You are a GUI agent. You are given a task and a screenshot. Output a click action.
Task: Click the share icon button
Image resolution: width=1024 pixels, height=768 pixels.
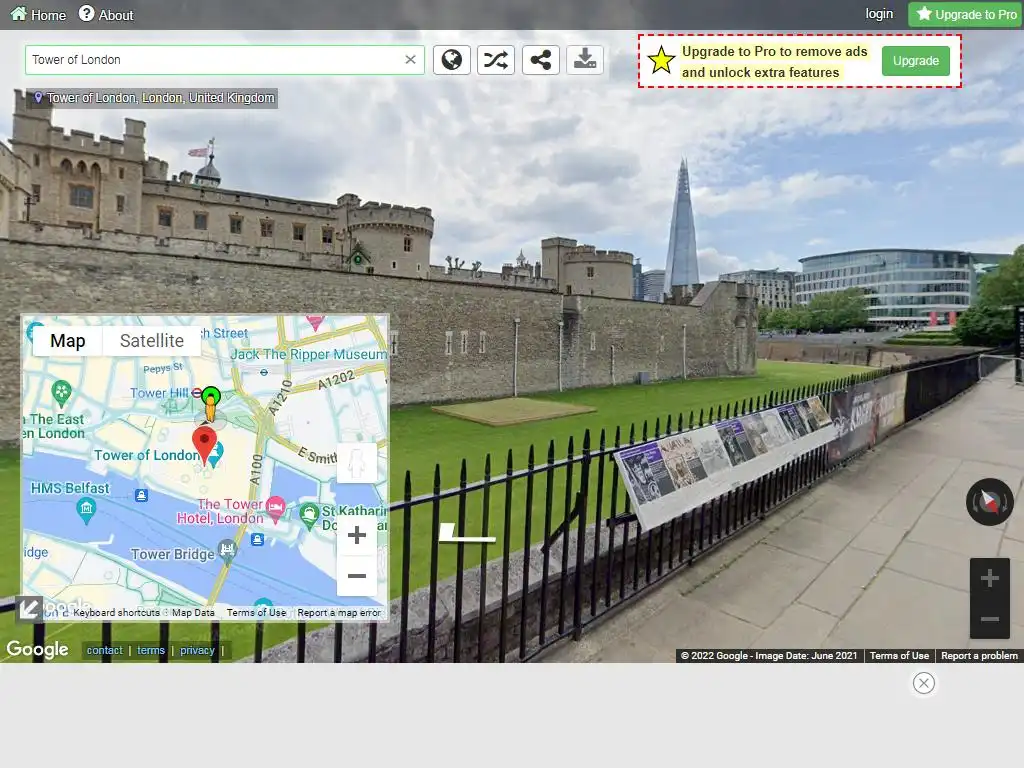coord(540,60)
